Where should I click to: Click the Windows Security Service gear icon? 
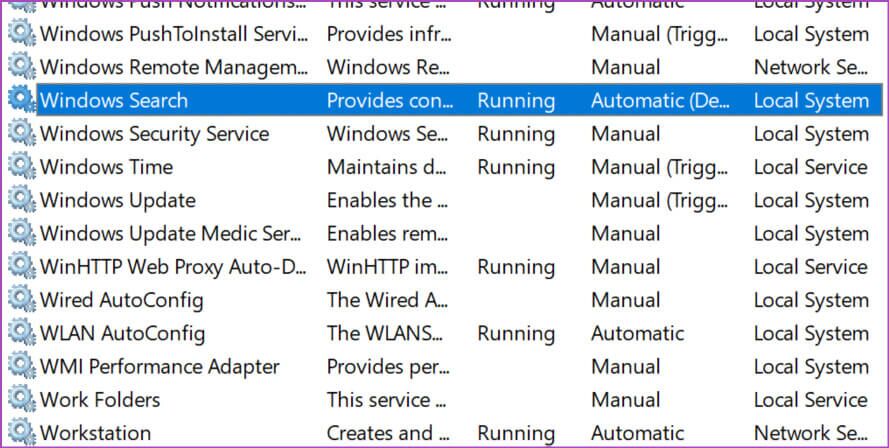coord(20,134)
